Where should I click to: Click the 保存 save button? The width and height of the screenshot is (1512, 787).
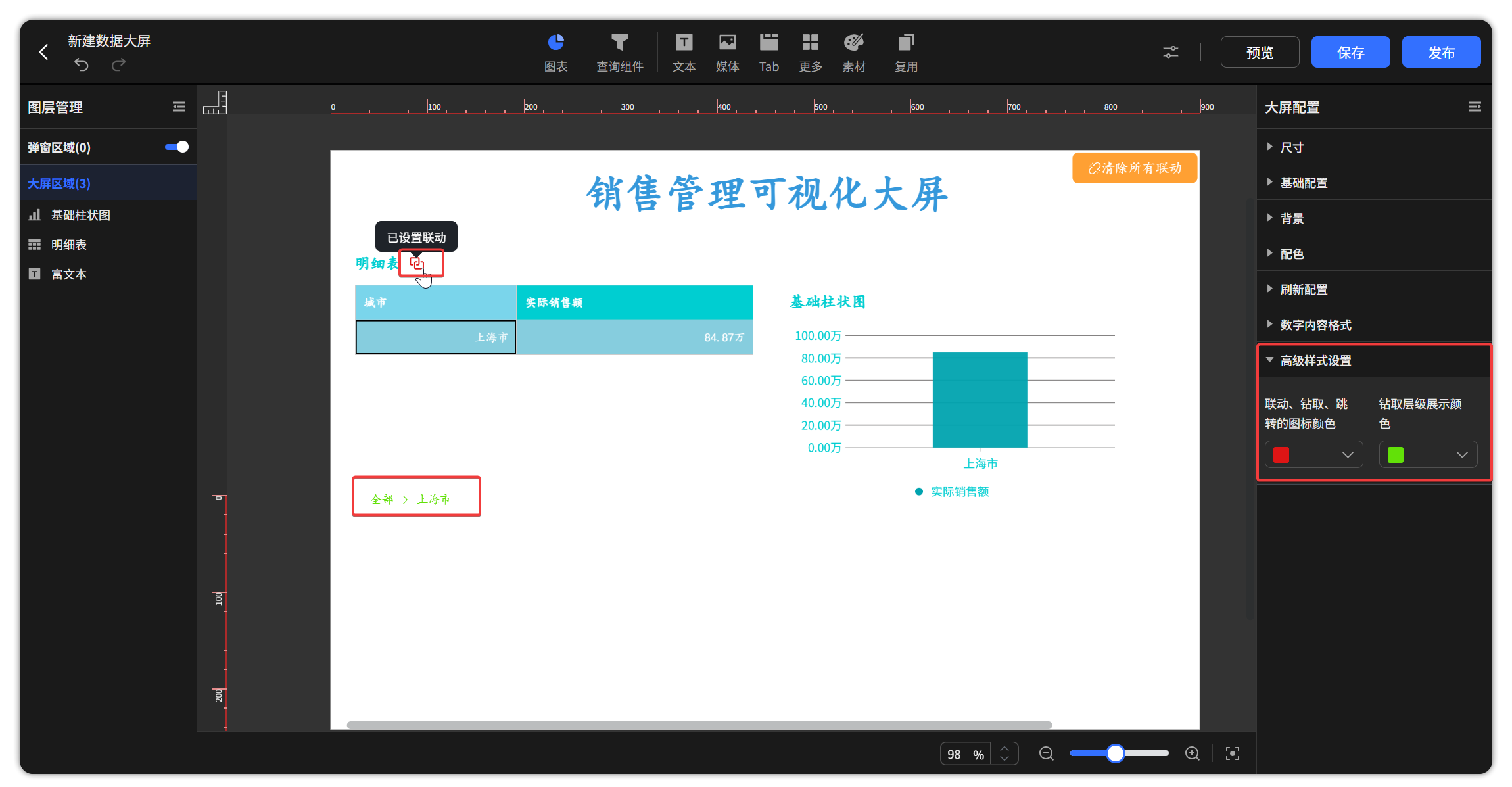point(1350,52)
